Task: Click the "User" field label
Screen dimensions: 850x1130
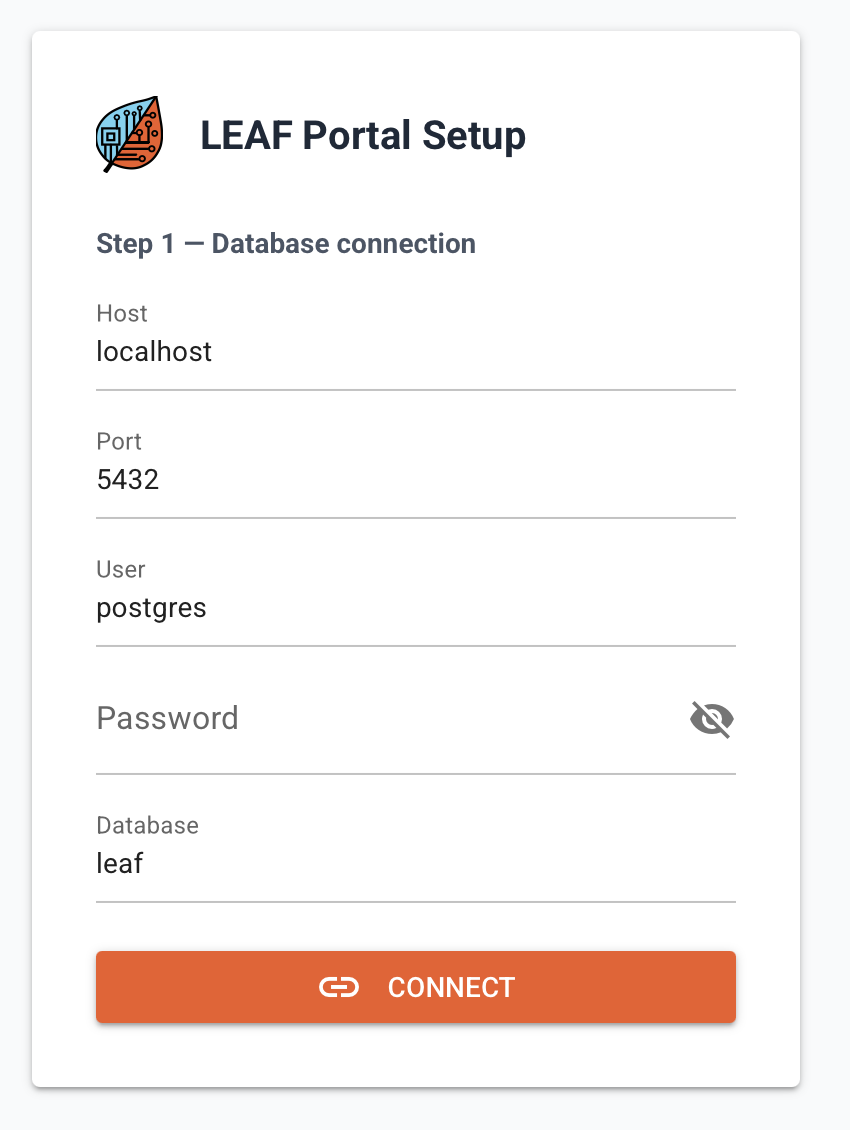Action: pos(121,570)
